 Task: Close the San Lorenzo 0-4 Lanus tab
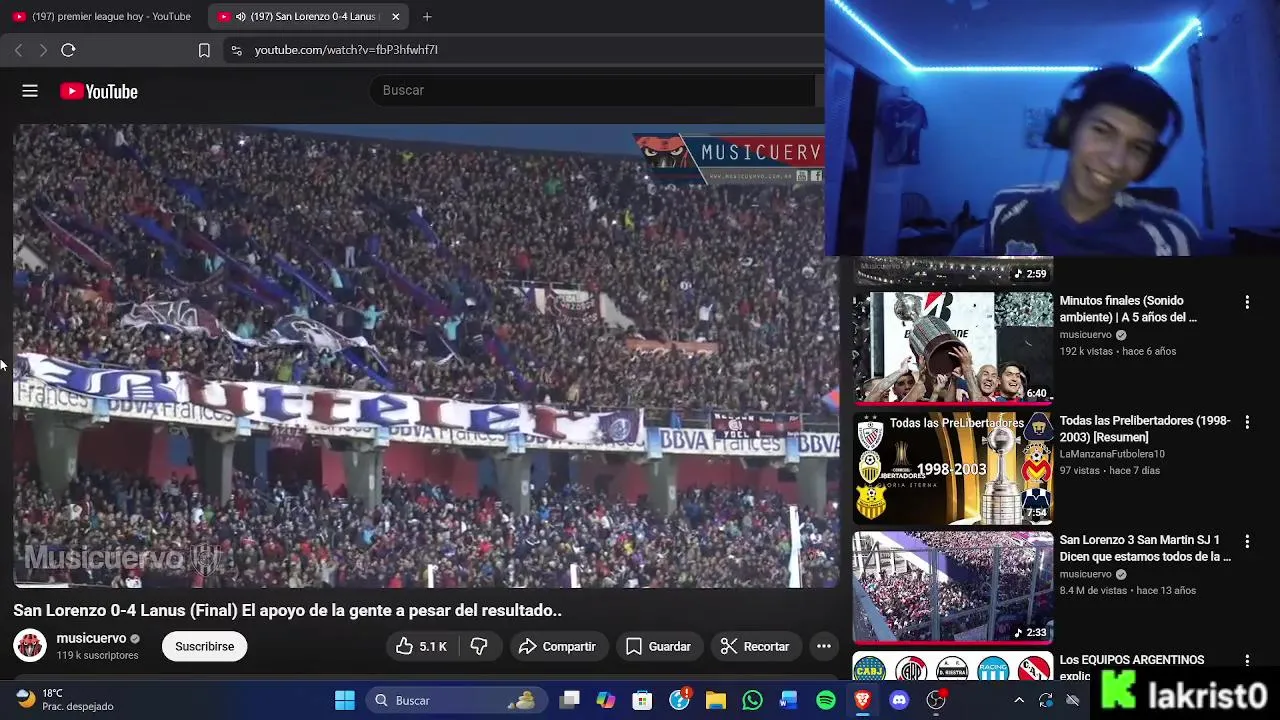395,17
